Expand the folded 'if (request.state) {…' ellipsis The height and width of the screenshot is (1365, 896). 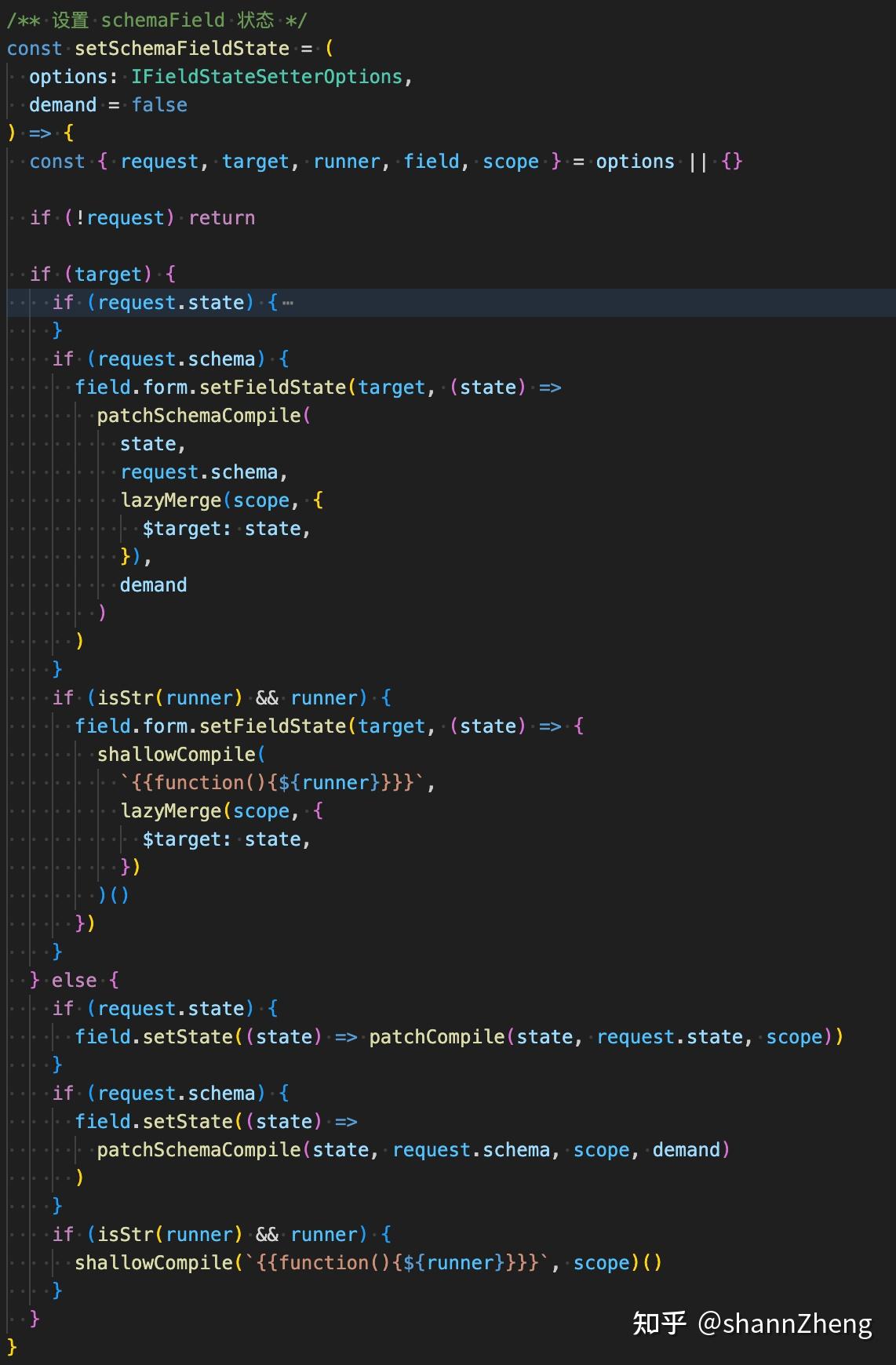coord(288,303)
